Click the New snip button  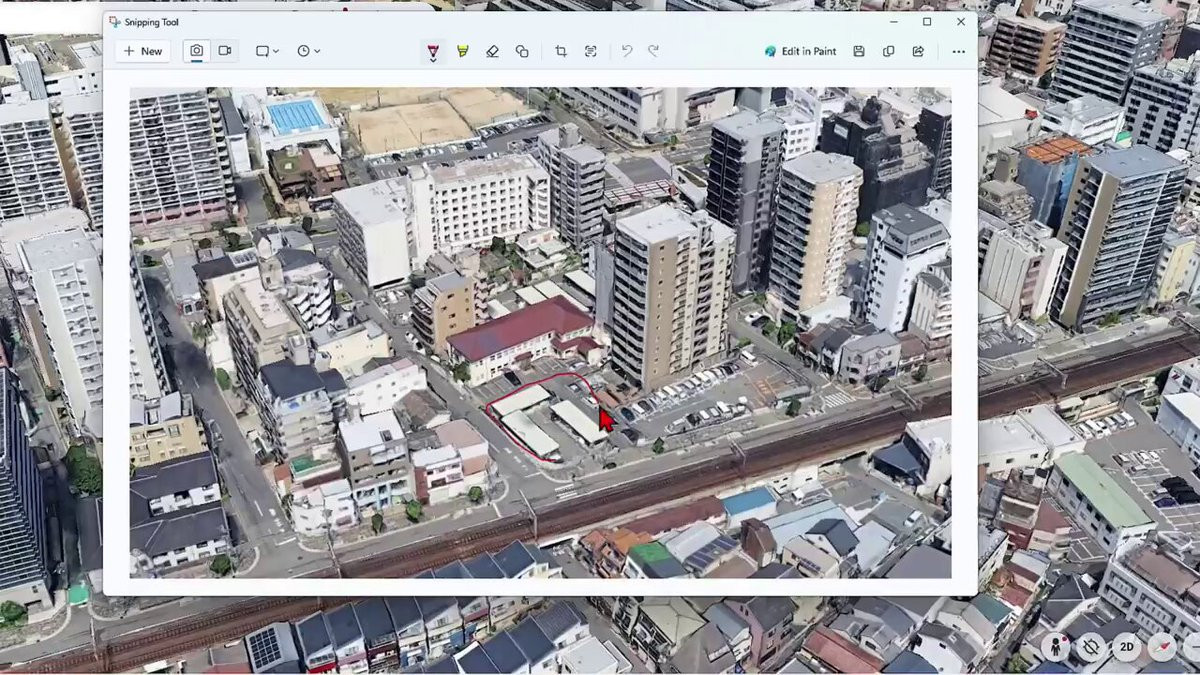coord(142,51)
